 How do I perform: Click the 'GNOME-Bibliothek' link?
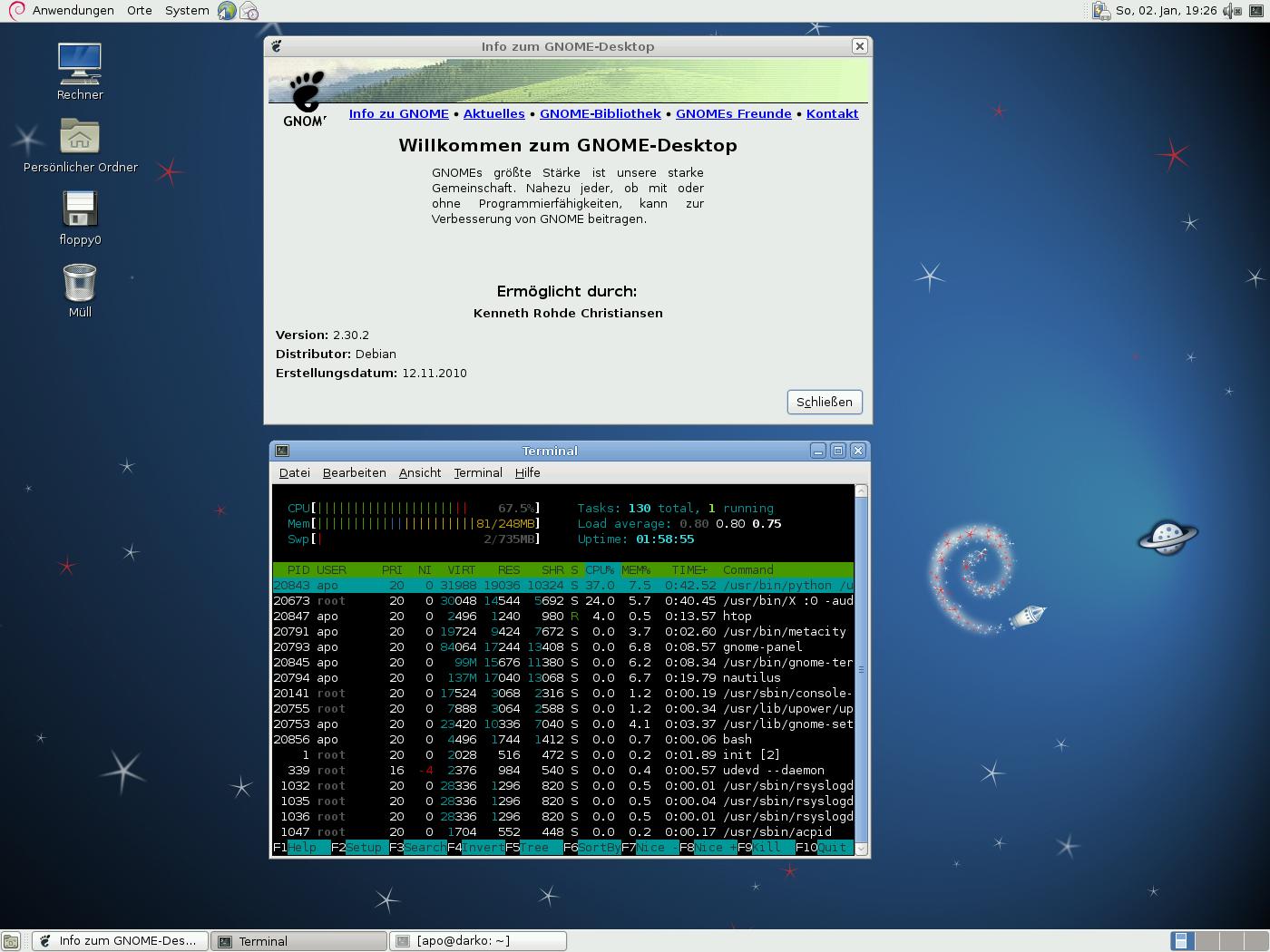(x=601, y=113)
